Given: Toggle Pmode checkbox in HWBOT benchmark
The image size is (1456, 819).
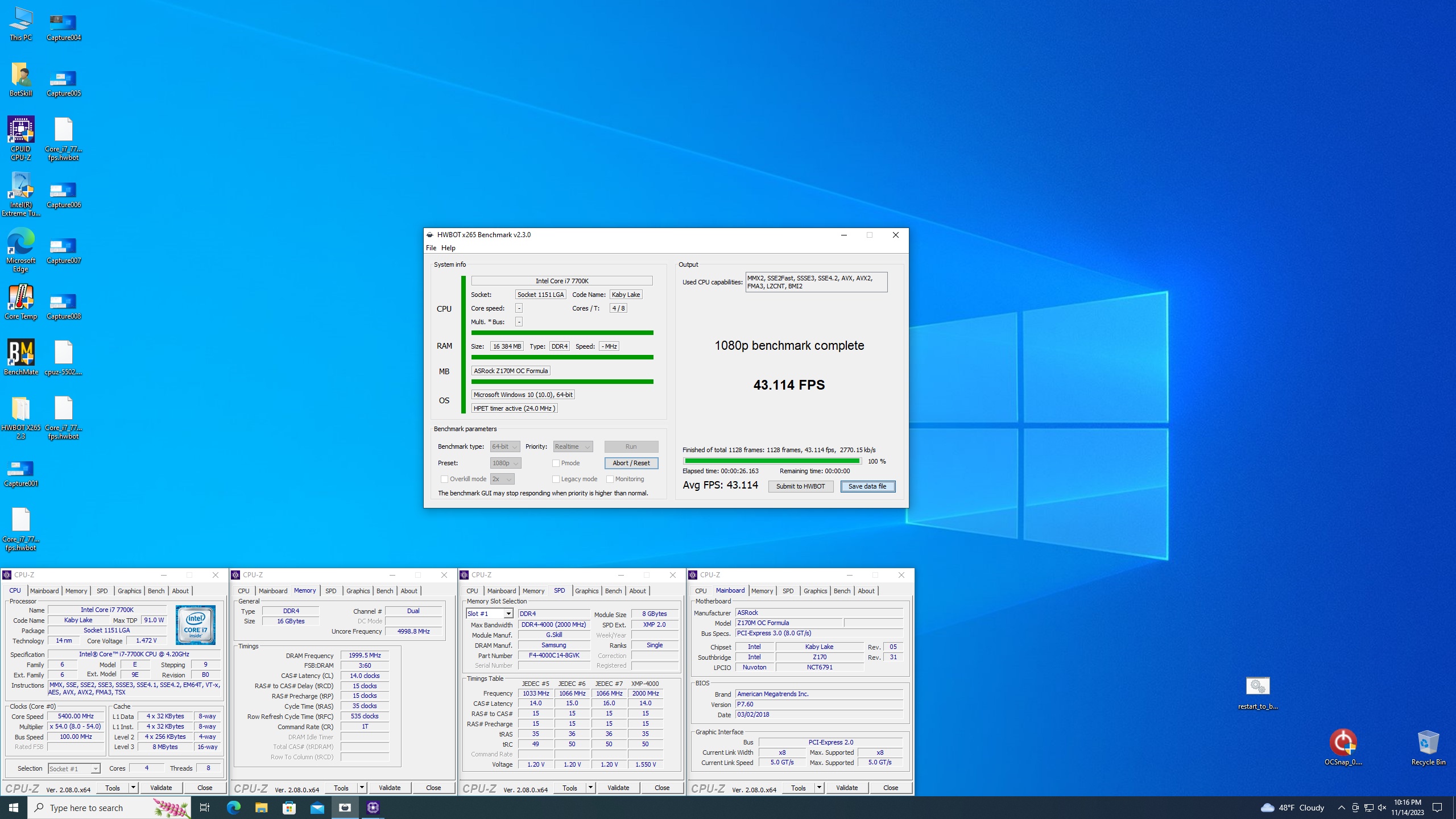Looking at the screenshot, I should click(x=556, y=463).
